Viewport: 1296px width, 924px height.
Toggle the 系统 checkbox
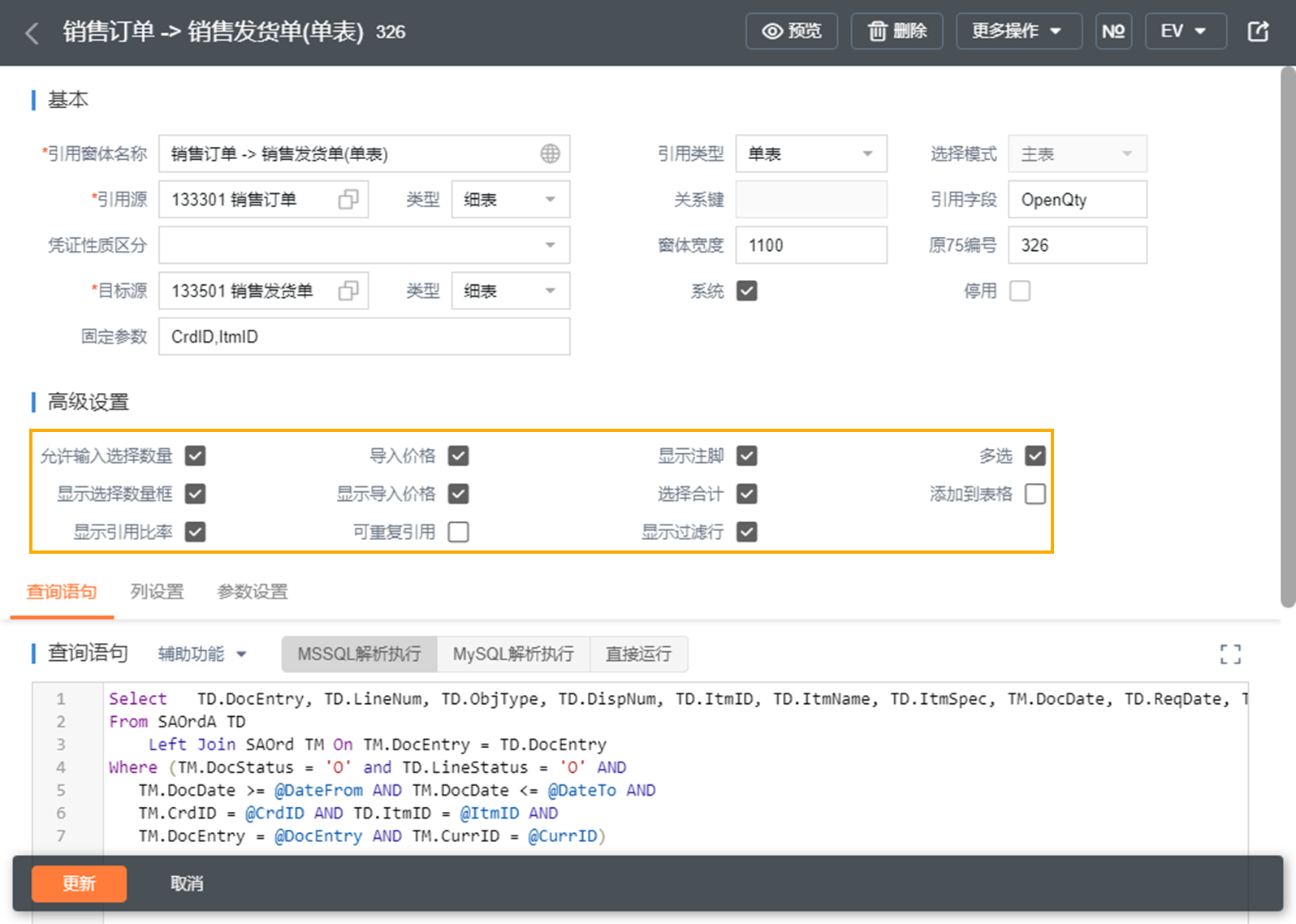click(x=747, y=291)
